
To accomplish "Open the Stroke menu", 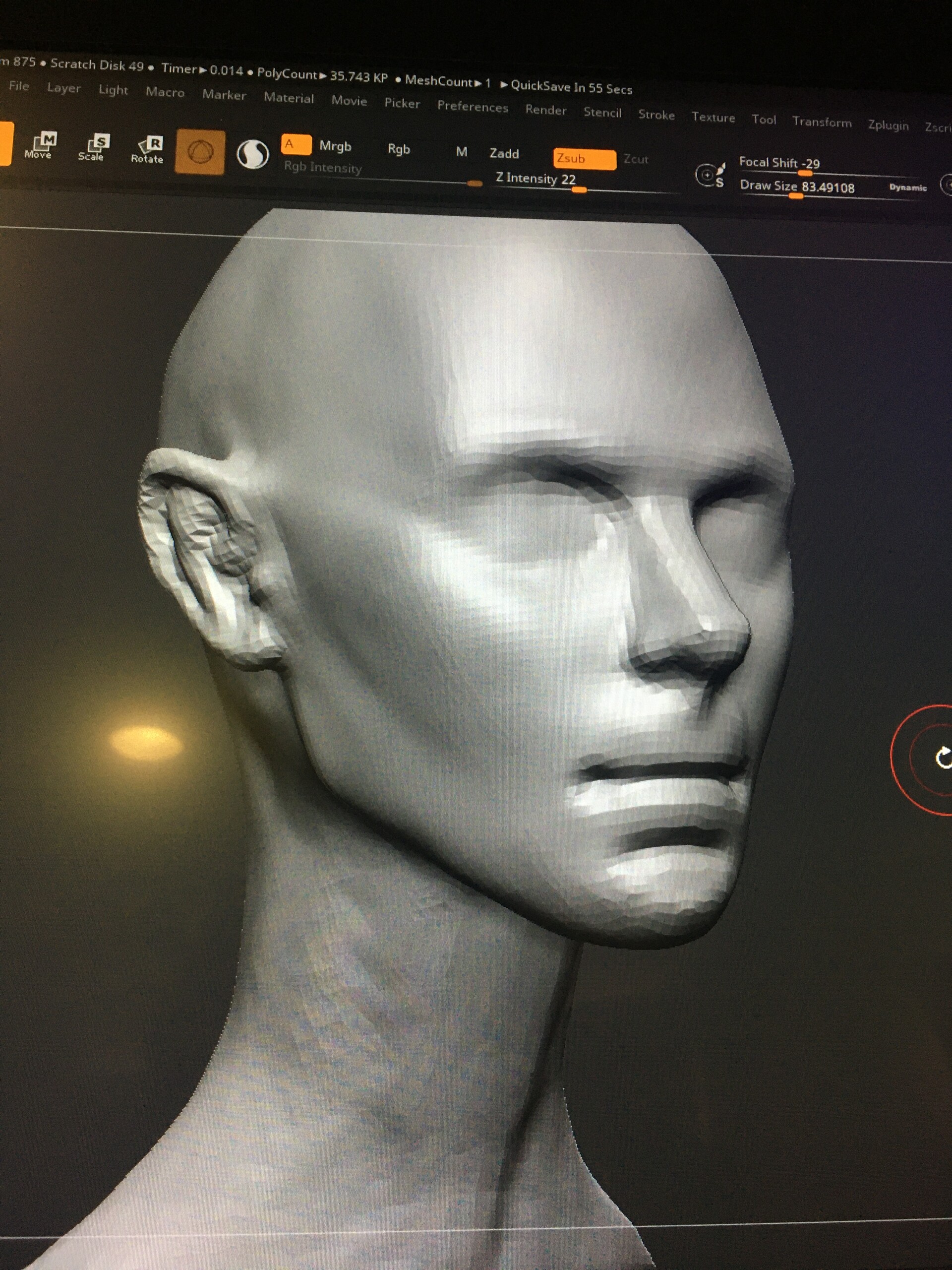I will [656, 115].
